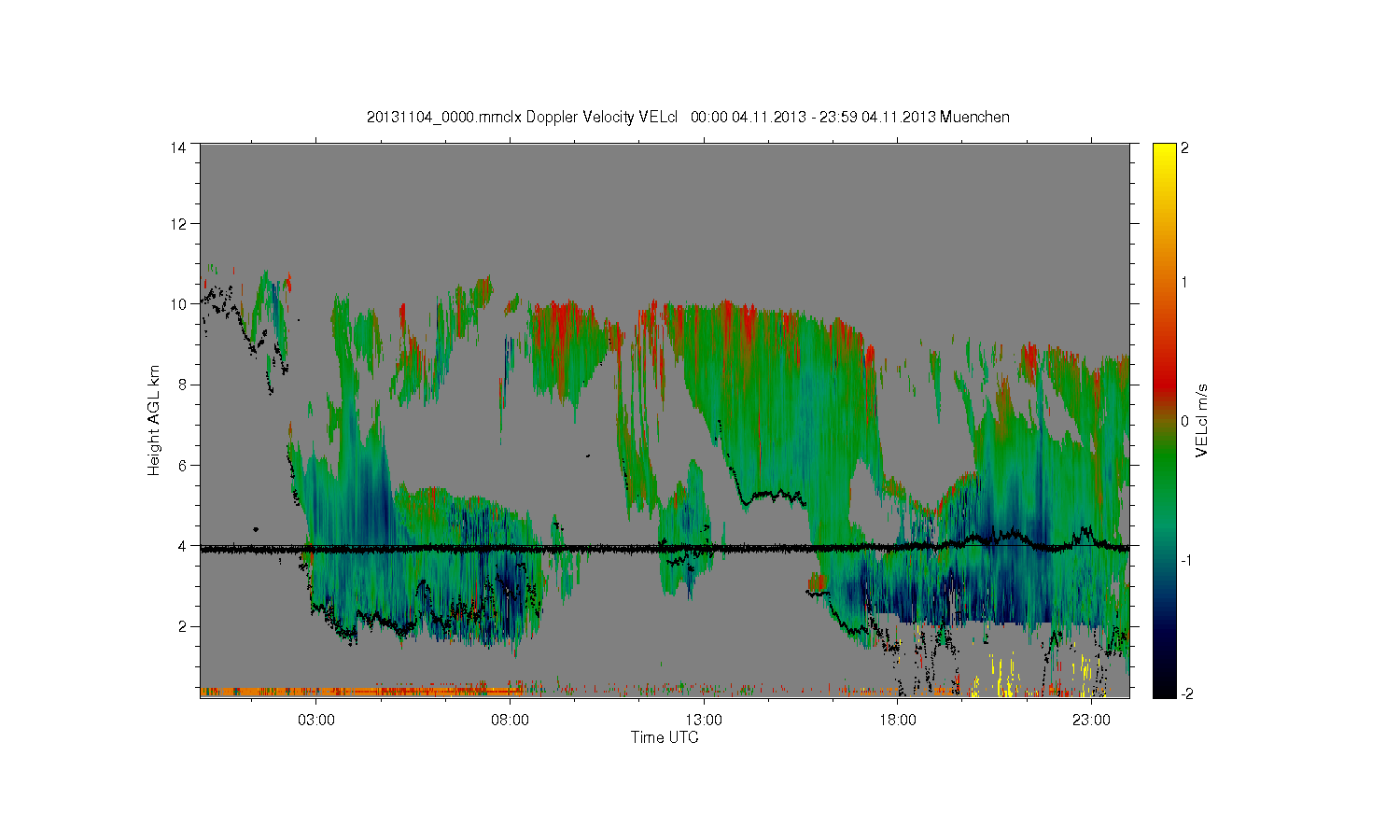
Task: Click the colorbar tick label 0
Action: pyautogui.click(x=1184, y=421)
